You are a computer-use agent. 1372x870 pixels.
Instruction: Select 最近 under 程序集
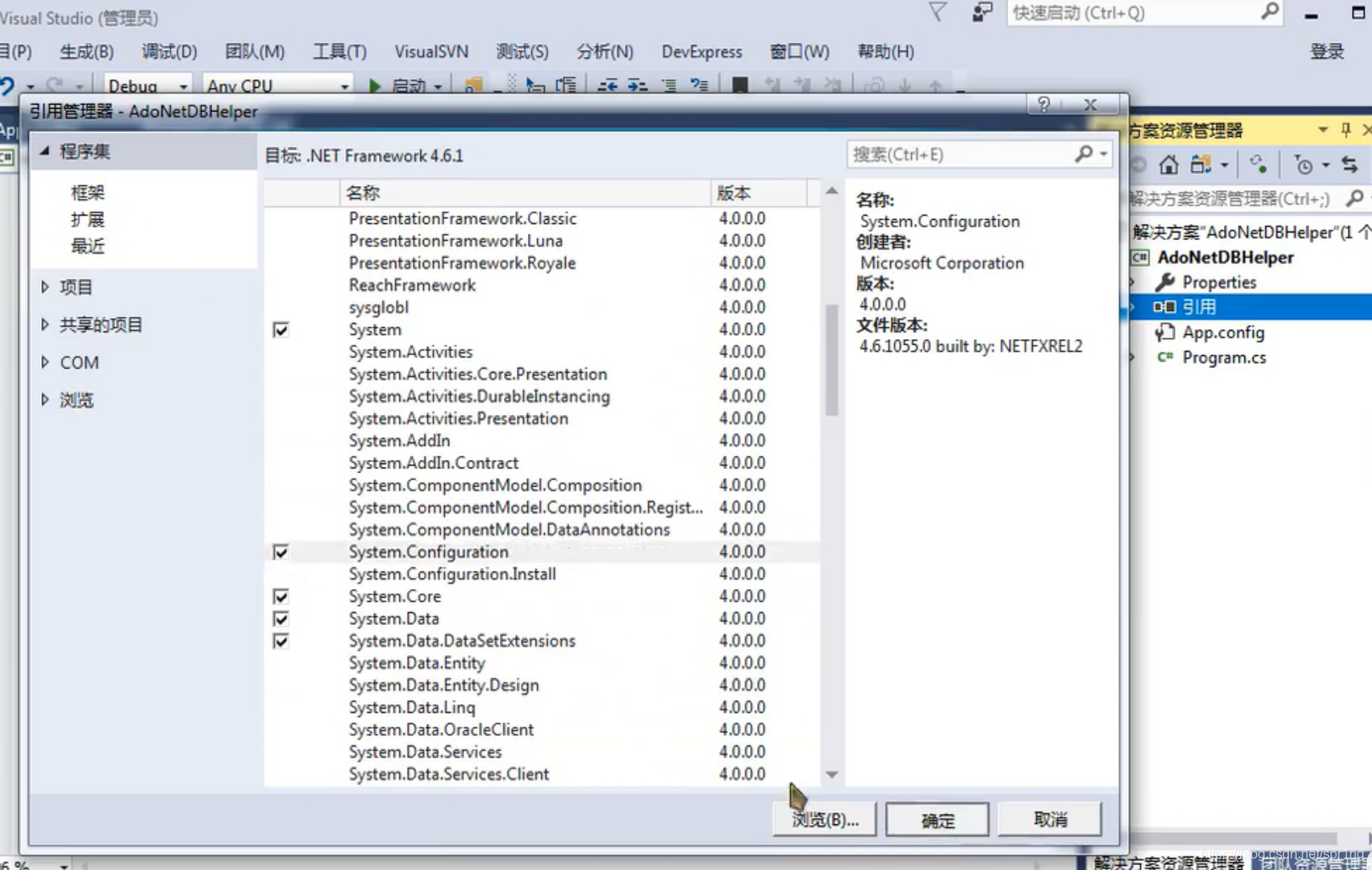(87, 247)
